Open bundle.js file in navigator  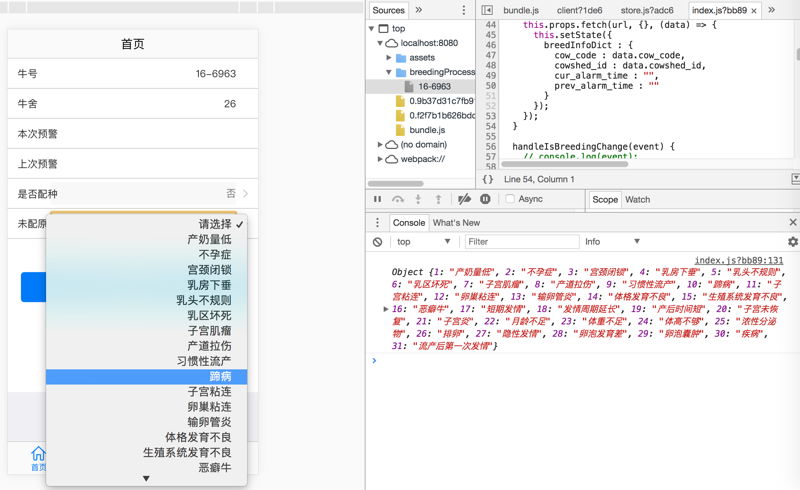(427, 130)
